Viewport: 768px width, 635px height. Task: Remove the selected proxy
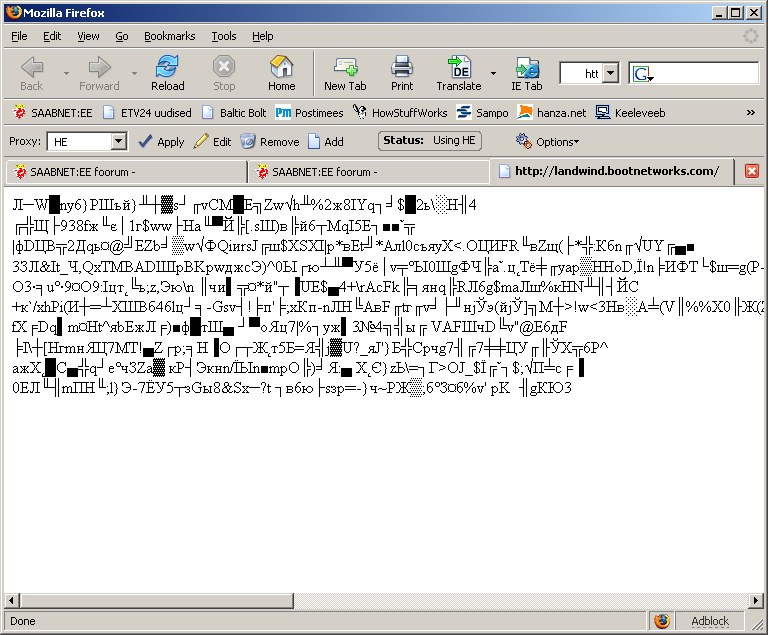click(x=269, y=142)
